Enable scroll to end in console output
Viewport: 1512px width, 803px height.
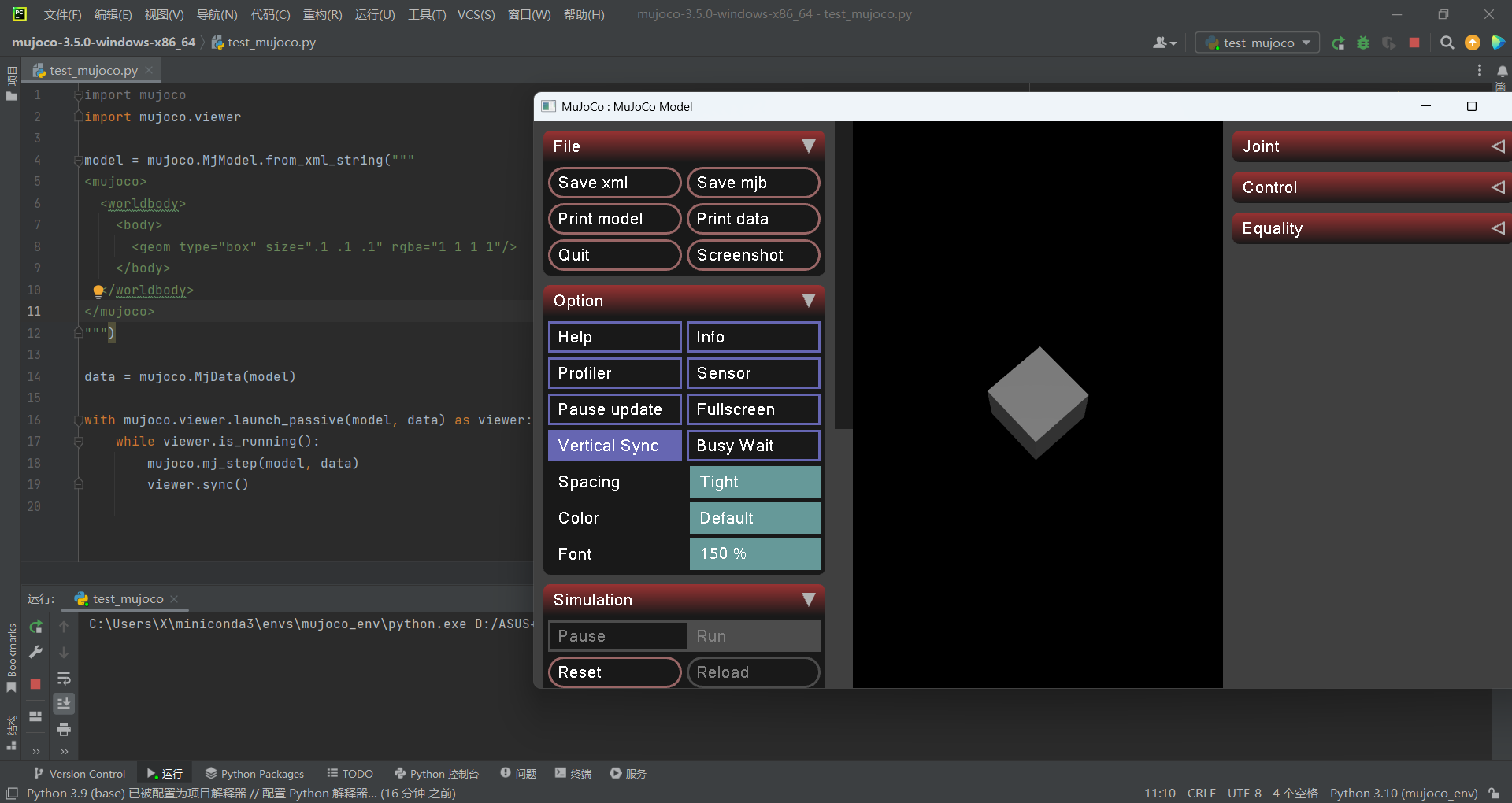pos(64,703)
